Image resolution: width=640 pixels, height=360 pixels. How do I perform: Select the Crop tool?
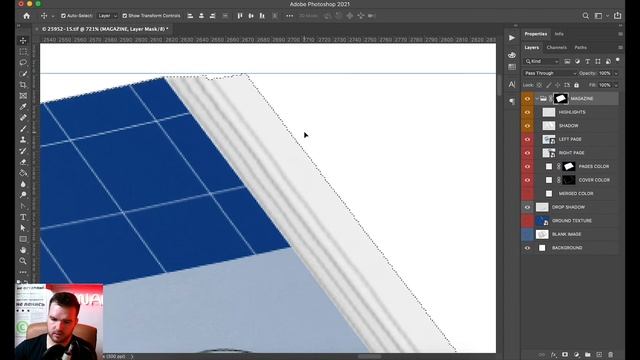pyautogui.click(x=23, y=84)
